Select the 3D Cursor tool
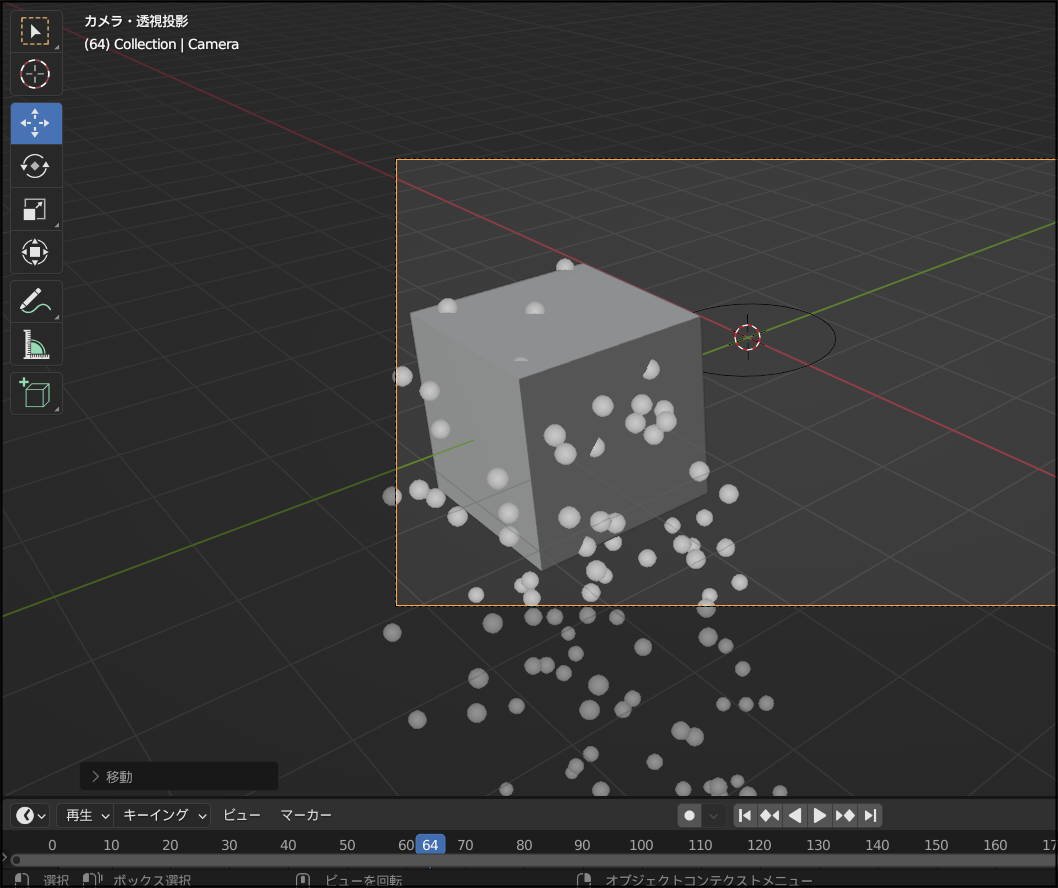 36,74
